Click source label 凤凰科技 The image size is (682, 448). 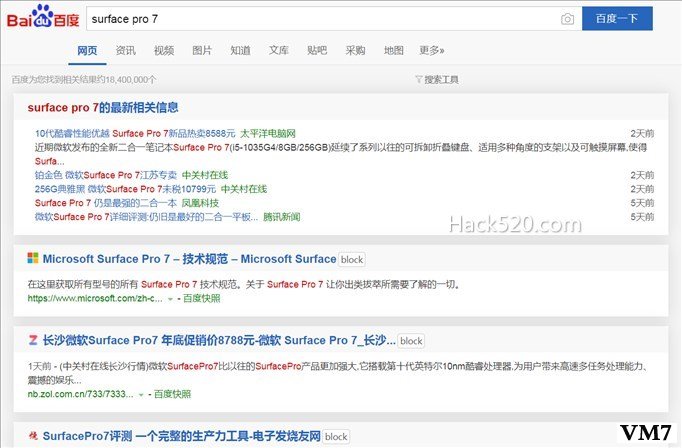click(200, 203)
